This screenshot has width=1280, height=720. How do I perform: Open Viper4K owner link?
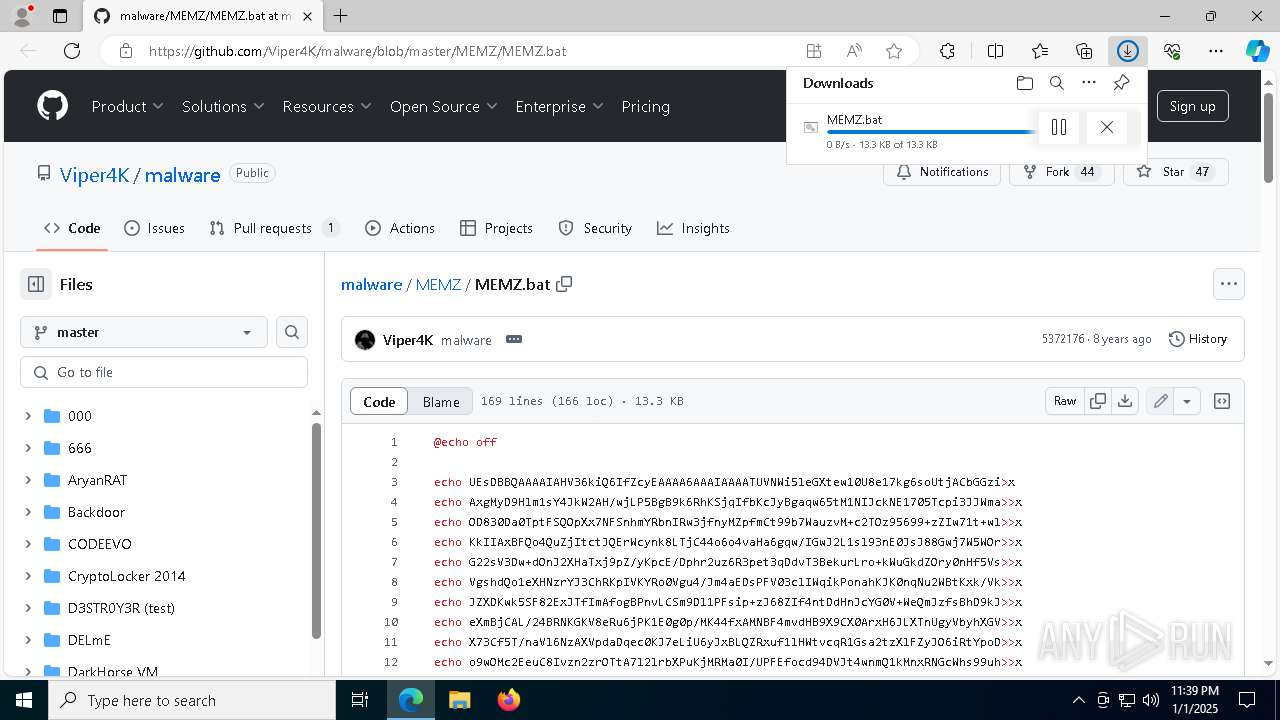tap(94, 175)
